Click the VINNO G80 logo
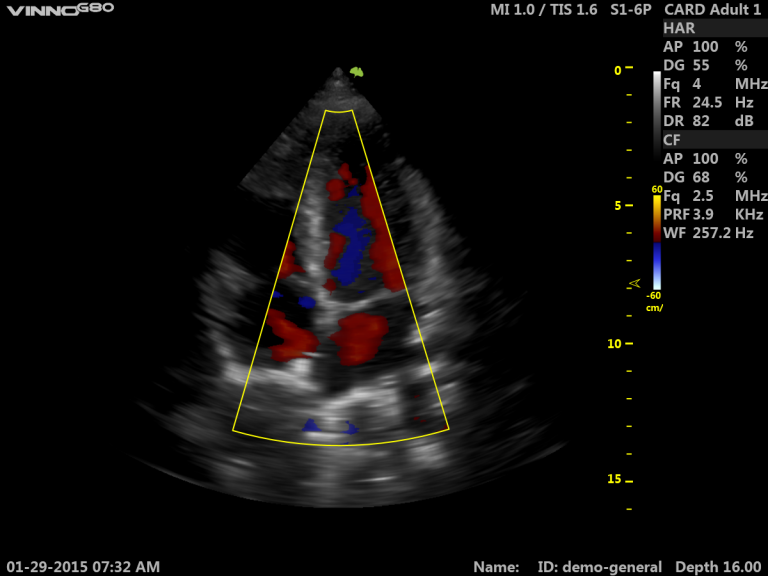Viewport: 768px width, 576px height. coord(60,9)
